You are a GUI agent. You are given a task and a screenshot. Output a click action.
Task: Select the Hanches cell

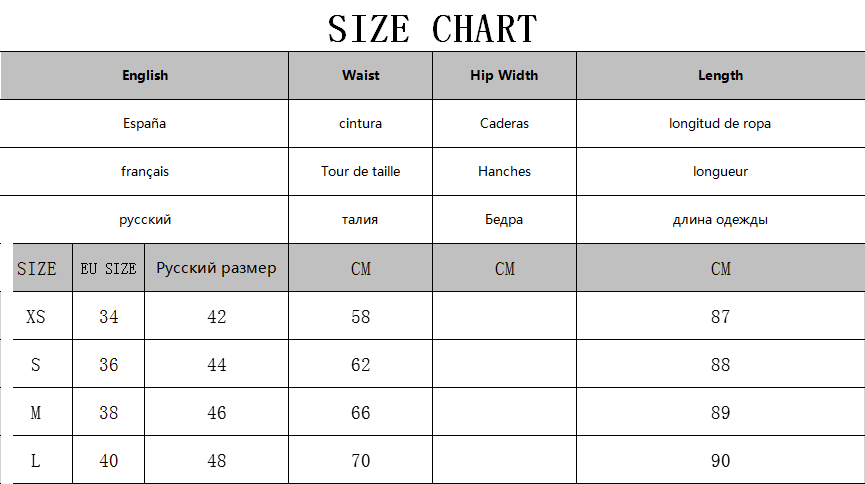(x=504, y=171)
